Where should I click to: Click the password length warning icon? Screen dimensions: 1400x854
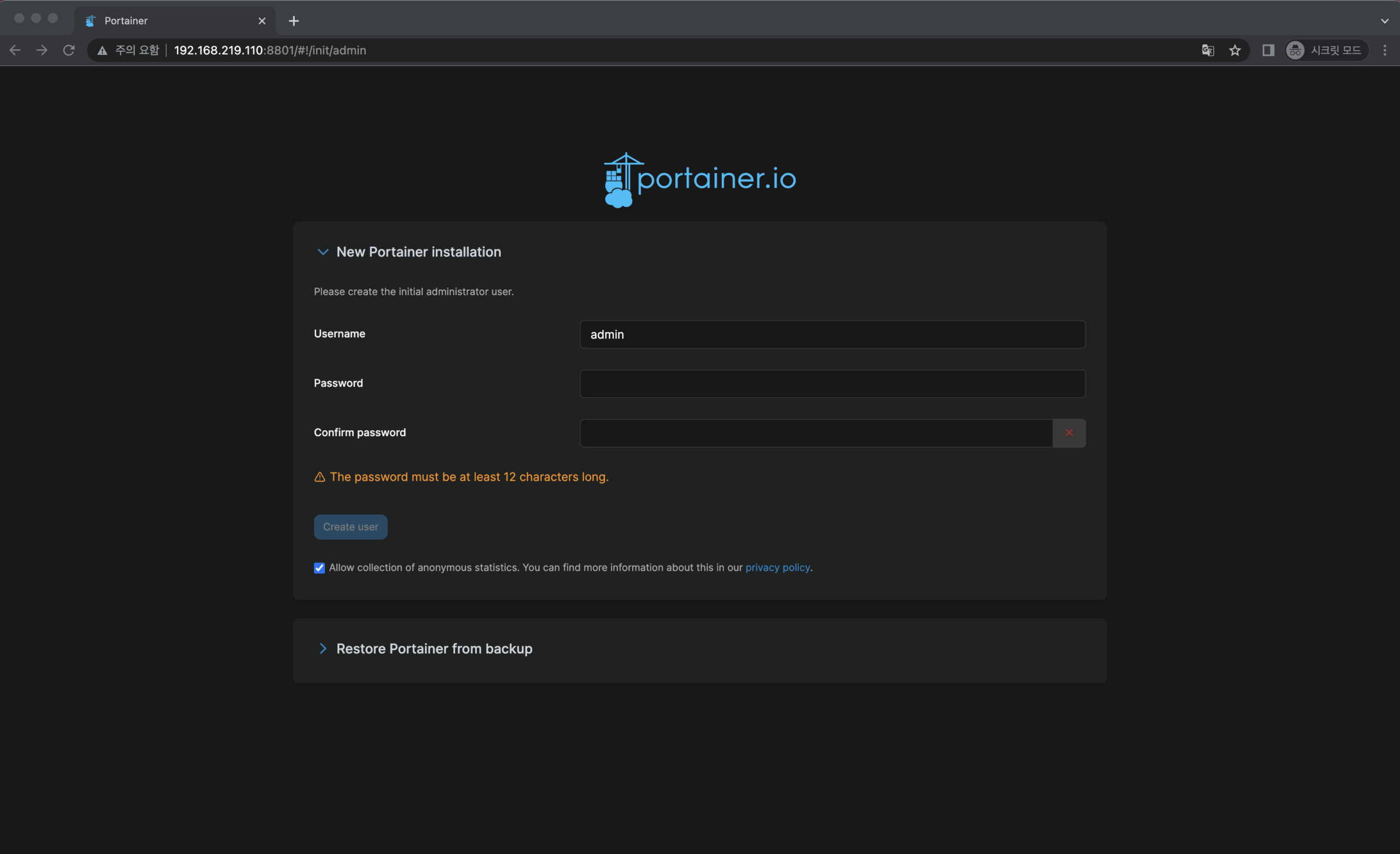[x=320, y=477]
